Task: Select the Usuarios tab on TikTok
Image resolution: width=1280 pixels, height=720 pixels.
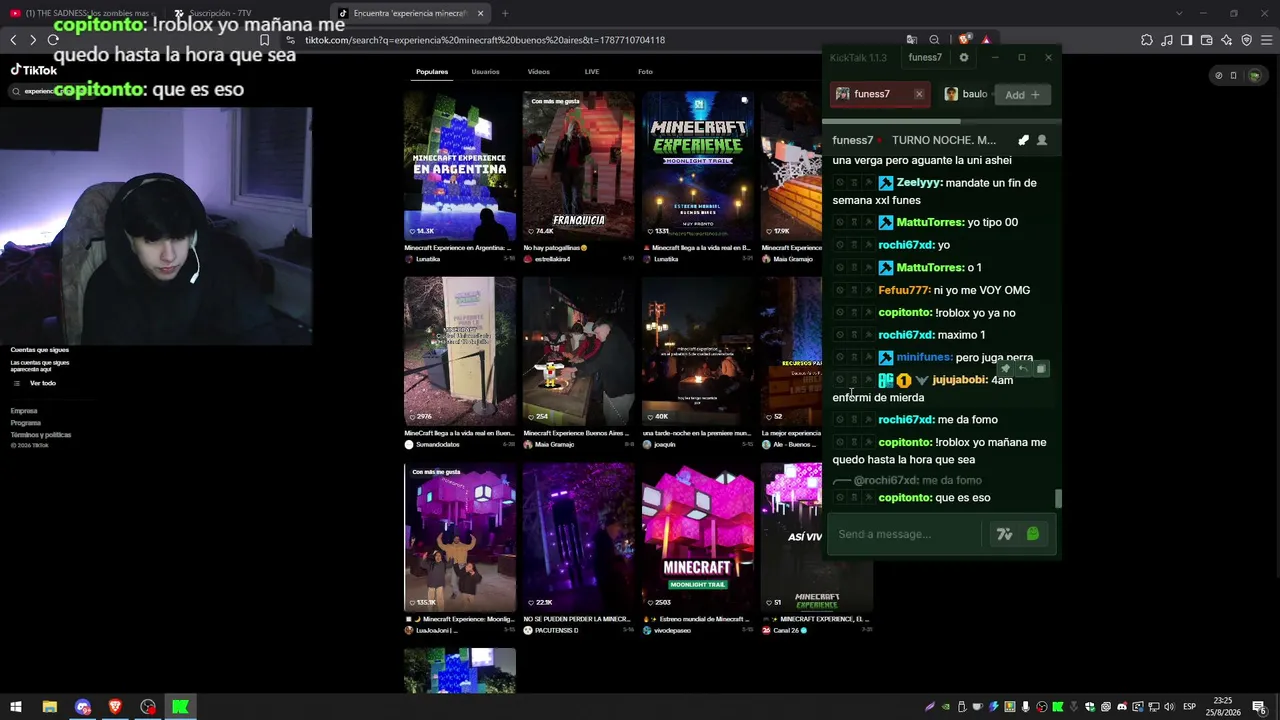Action: coord(485,72)
